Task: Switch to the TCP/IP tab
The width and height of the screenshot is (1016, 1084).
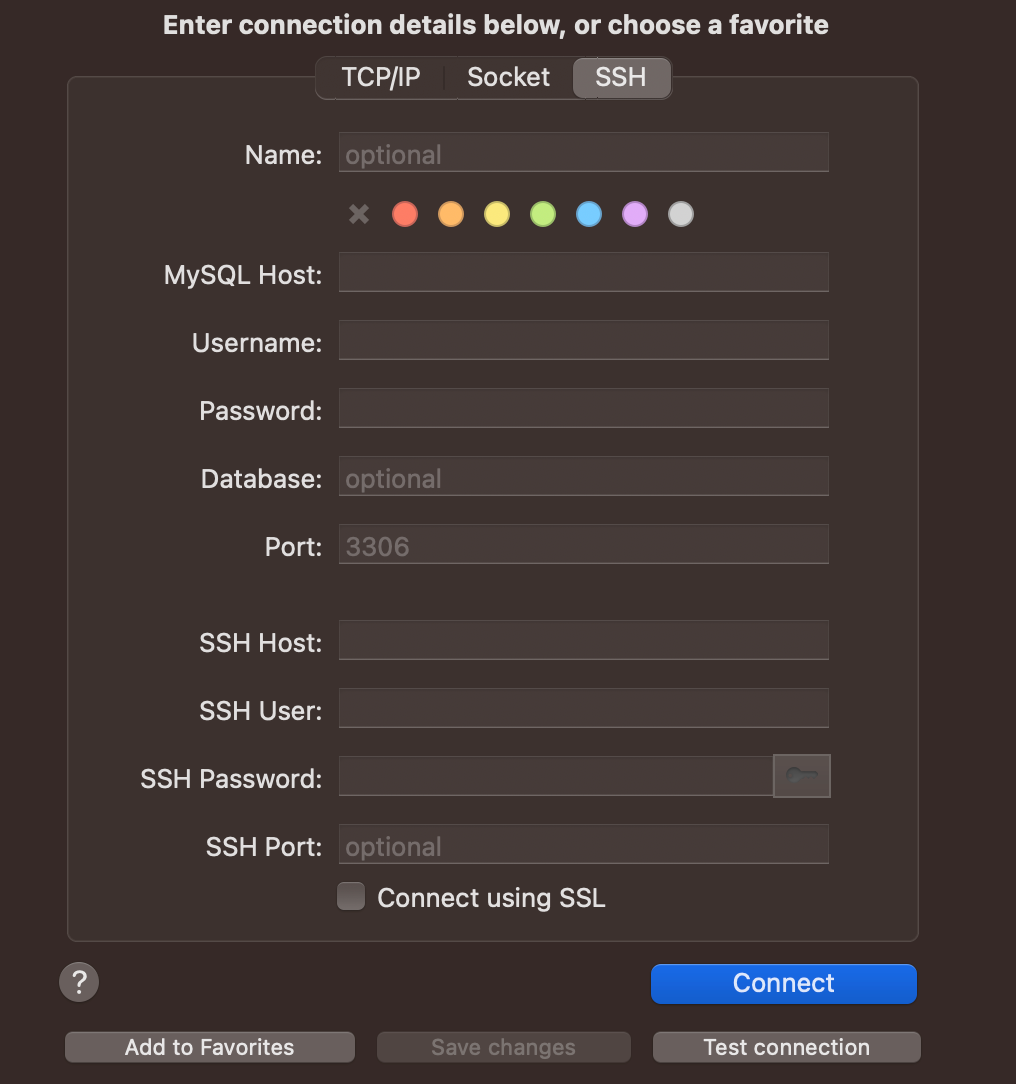Action: pyautogui.click(x=381, y=78)
